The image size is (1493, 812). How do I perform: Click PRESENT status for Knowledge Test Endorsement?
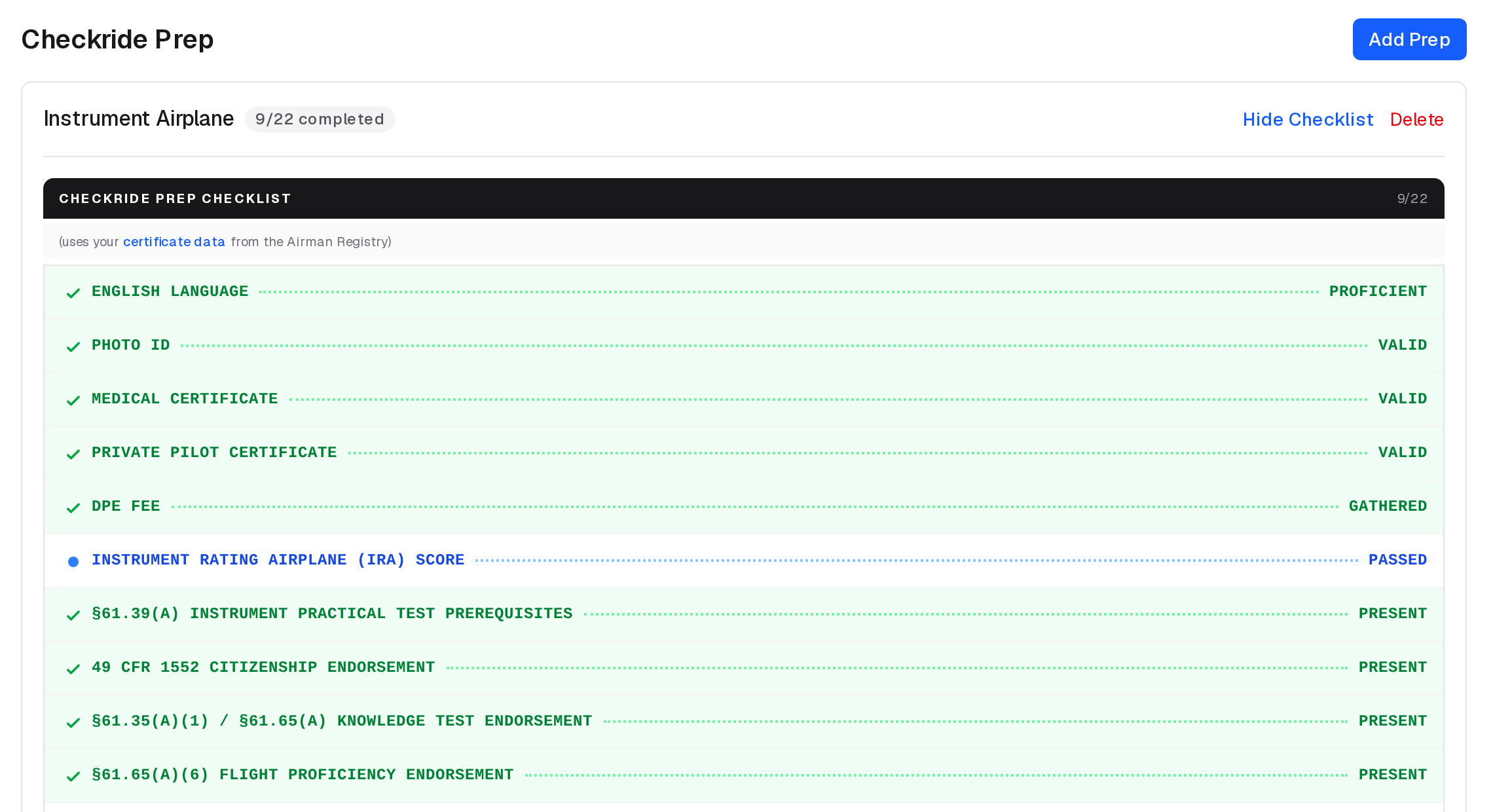click(x=1393, y=721)
